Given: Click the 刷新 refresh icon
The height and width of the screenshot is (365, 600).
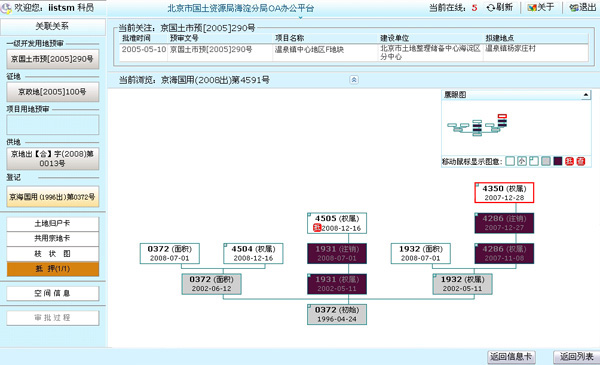Looking at the screenshot, I should [x=491, y=8].
